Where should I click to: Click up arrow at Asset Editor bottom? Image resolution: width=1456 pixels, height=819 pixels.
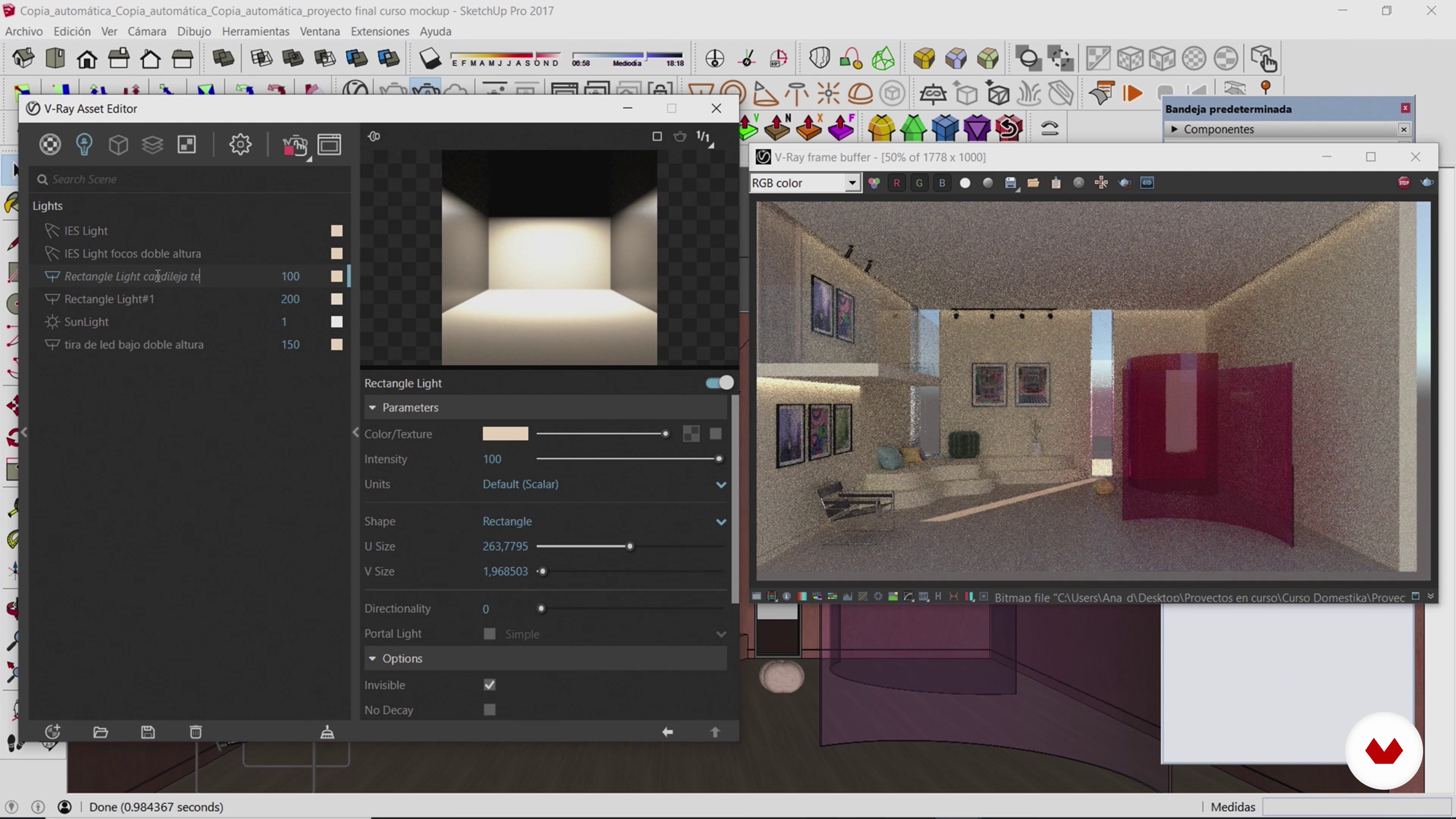(715, 733)
